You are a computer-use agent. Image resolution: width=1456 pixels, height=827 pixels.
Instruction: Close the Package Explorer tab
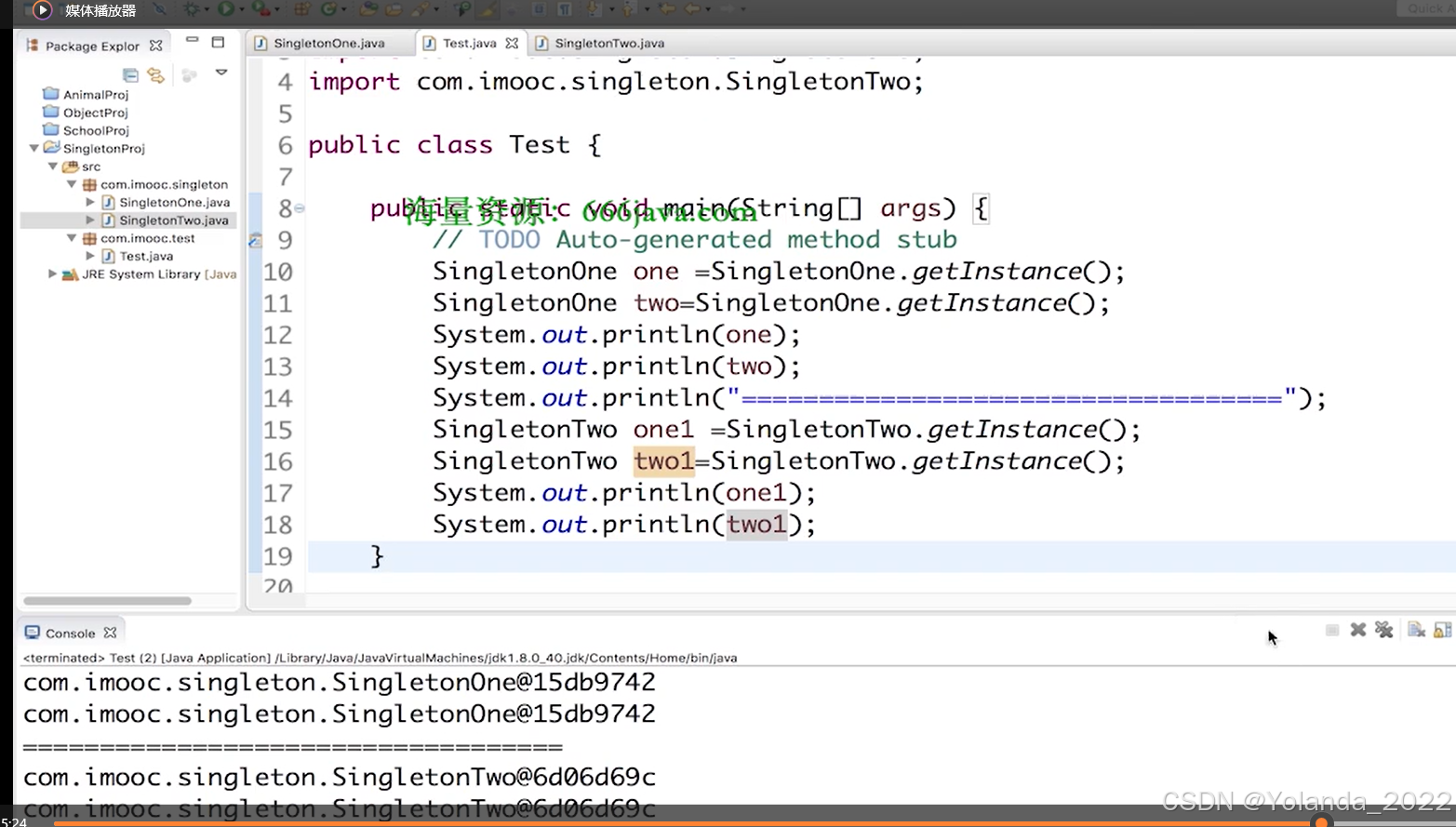(156, 45)
